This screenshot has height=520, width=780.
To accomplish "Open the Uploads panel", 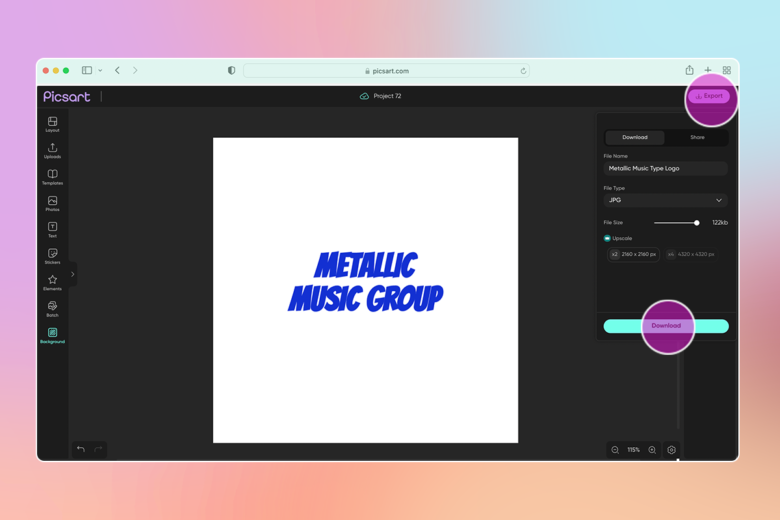I will coord(52,150).
